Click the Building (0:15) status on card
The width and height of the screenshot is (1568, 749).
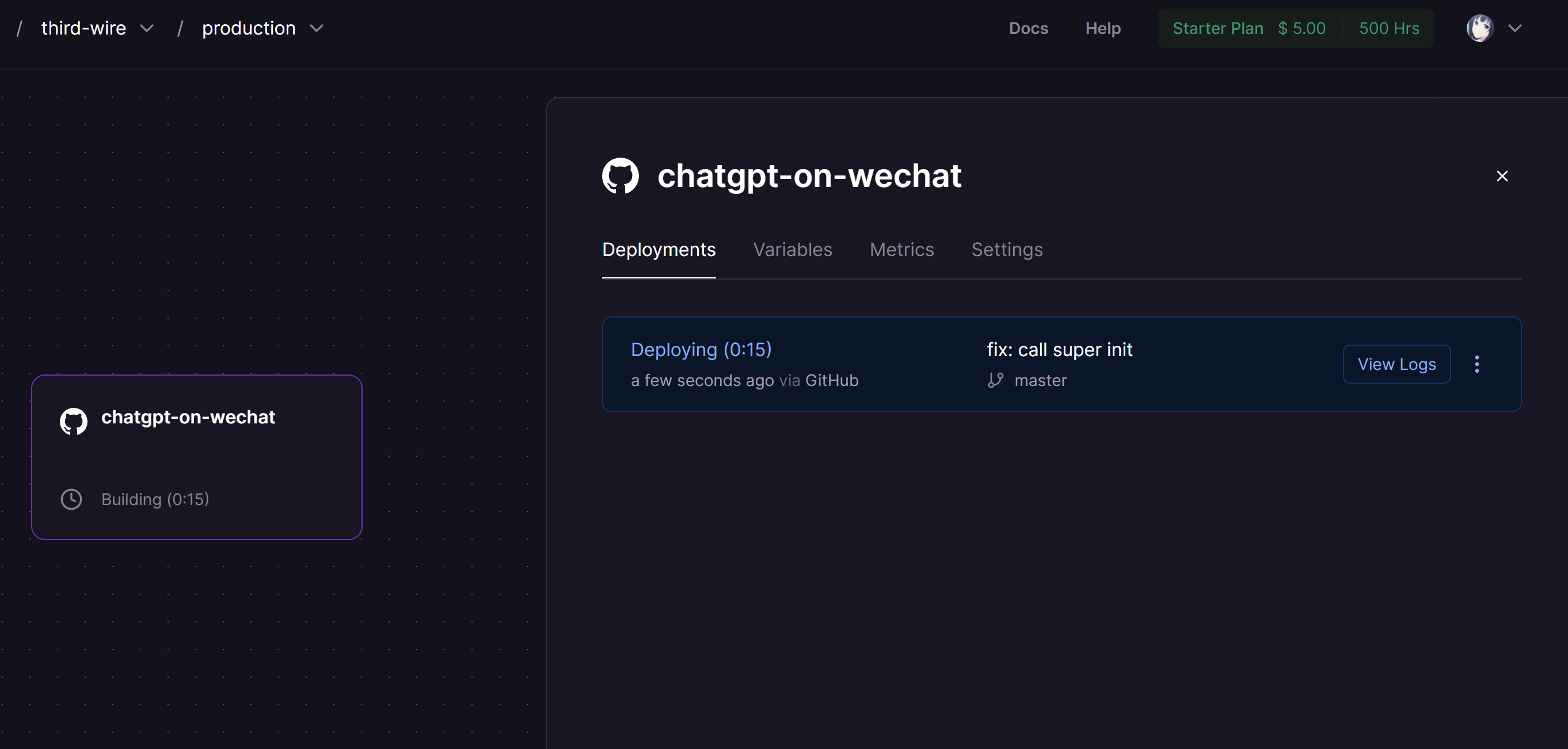coord(155,499)
